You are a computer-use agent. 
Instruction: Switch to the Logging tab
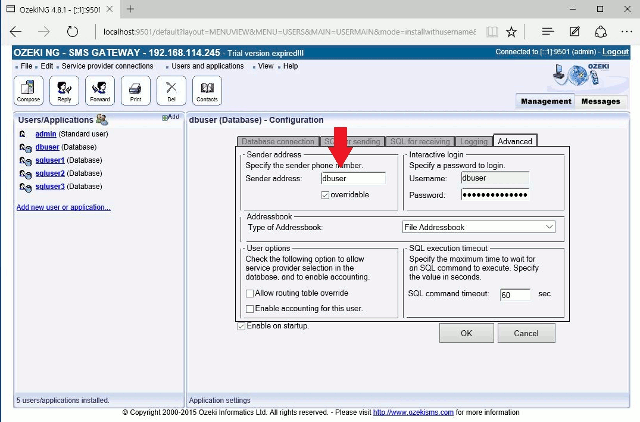click(x=474, y=141)
